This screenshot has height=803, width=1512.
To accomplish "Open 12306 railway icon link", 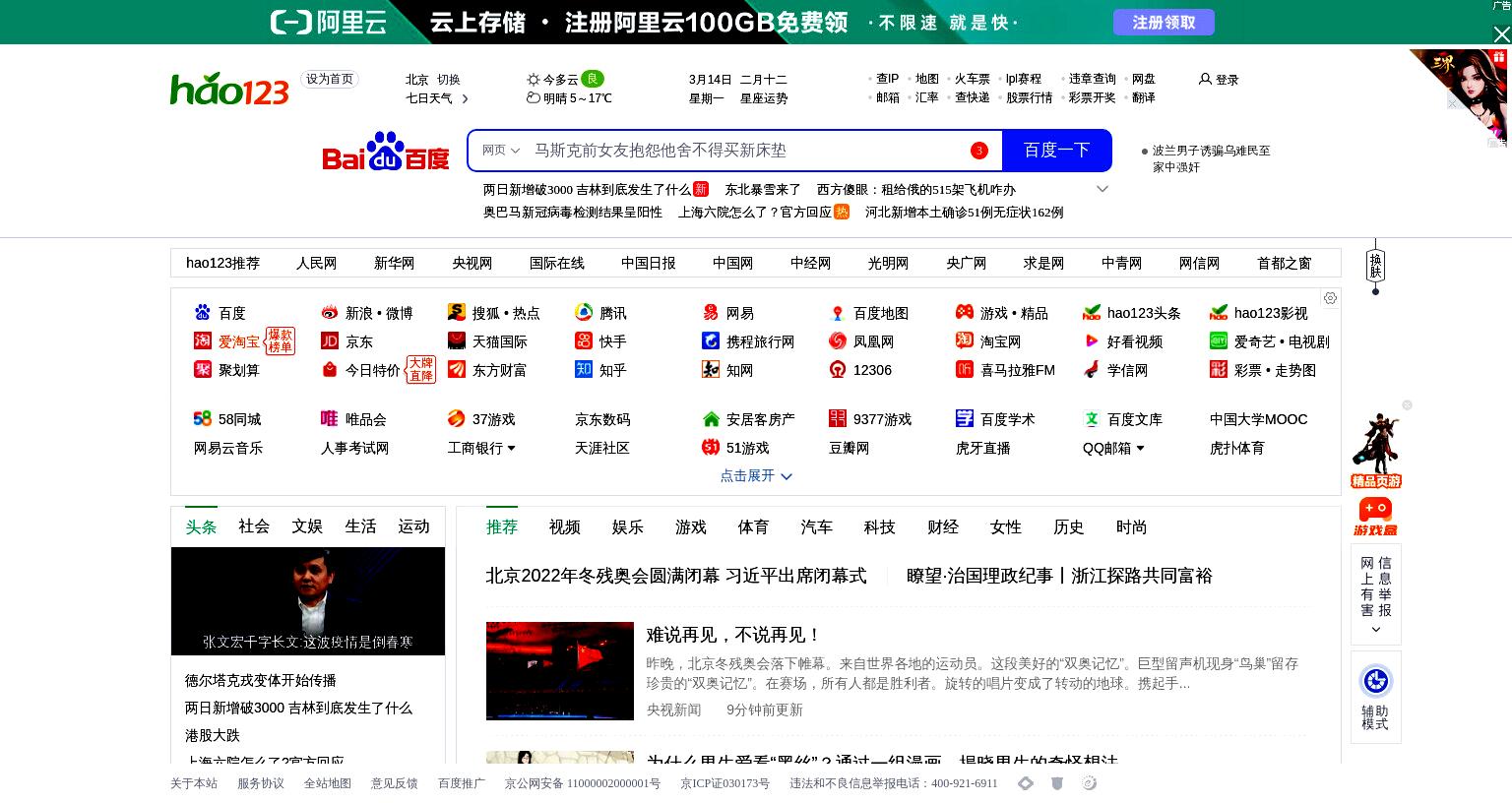I will pos(838,369).
